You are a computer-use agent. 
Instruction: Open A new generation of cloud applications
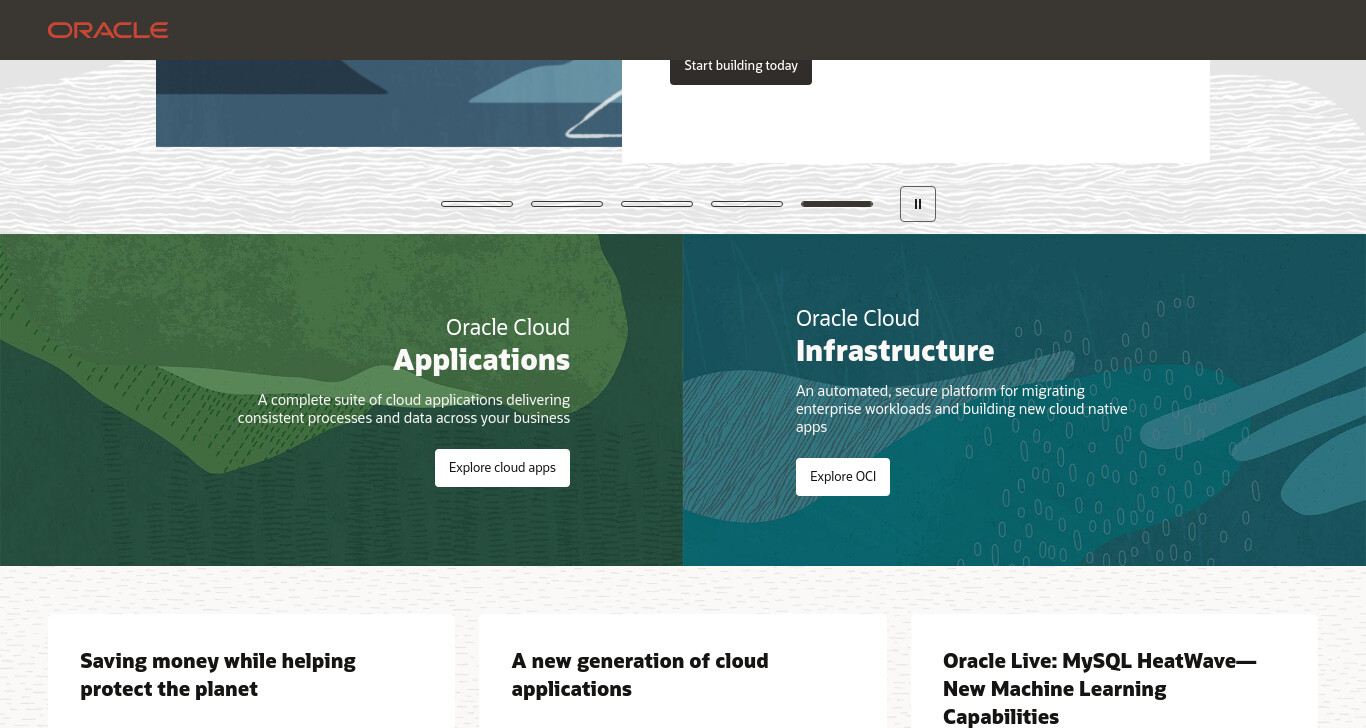[640, 675]
